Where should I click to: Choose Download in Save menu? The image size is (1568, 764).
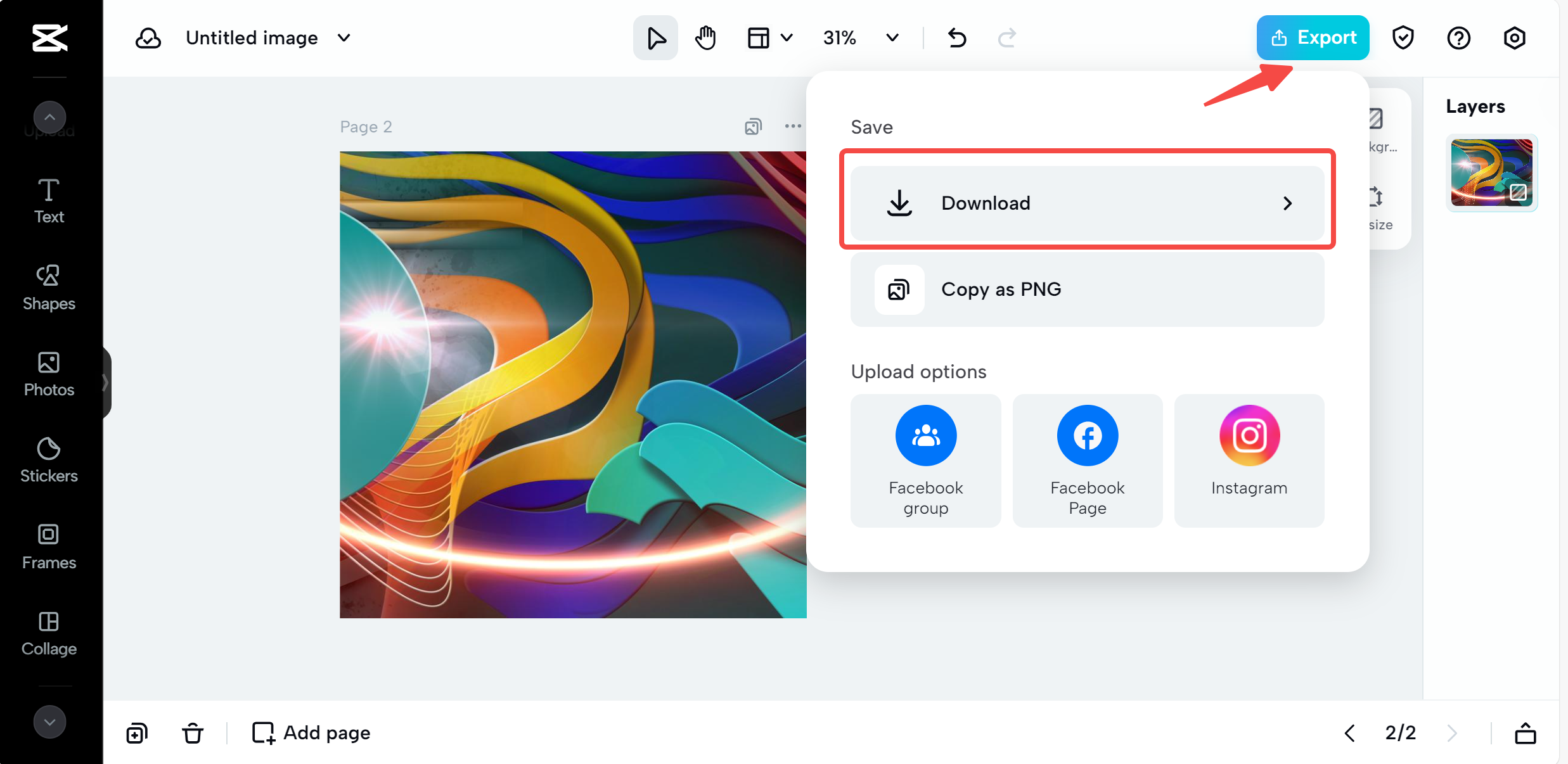tap(1087, 203)
